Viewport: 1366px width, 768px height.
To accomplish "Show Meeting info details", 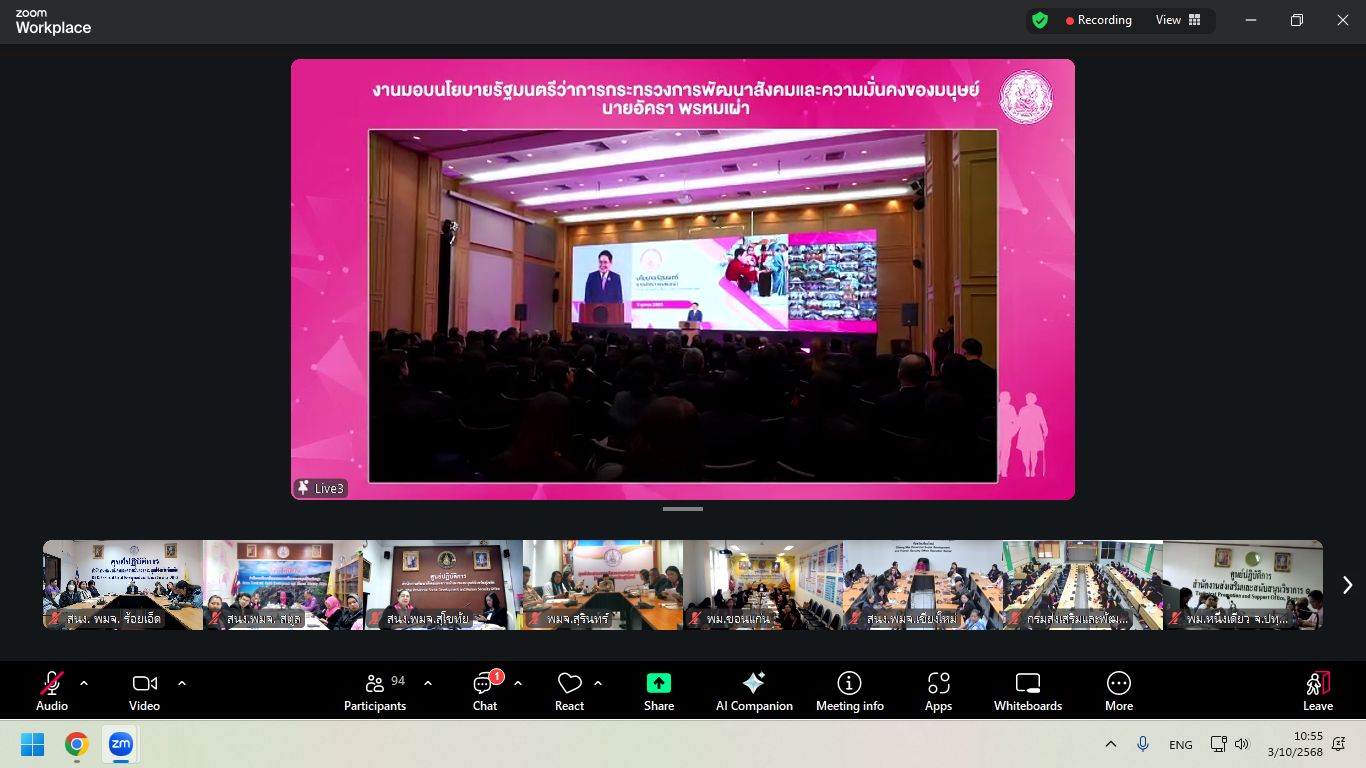I will click(x=849, y=691).
